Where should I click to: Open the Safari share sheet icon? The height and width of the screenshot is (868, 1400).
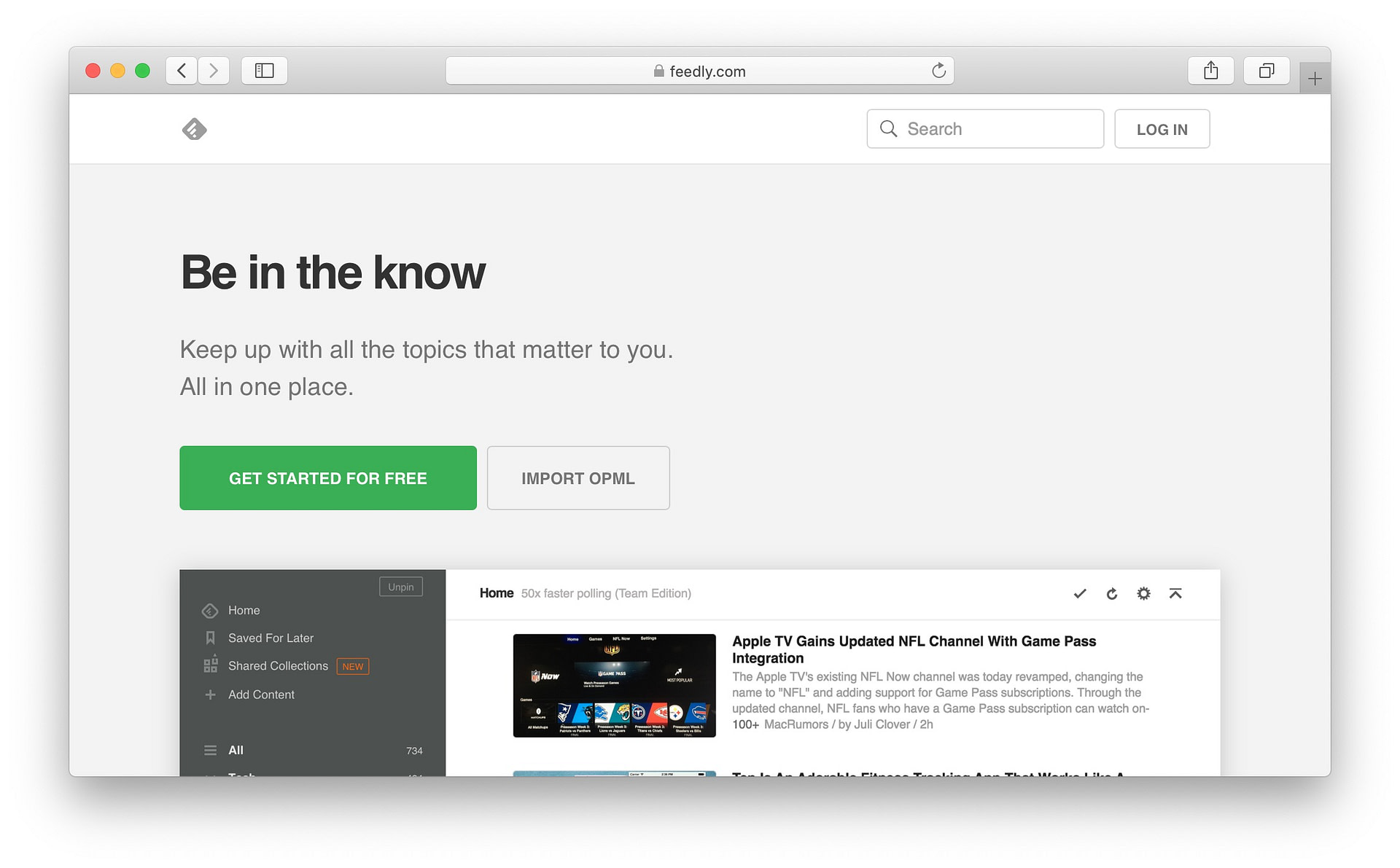(x=1210, y=70)
